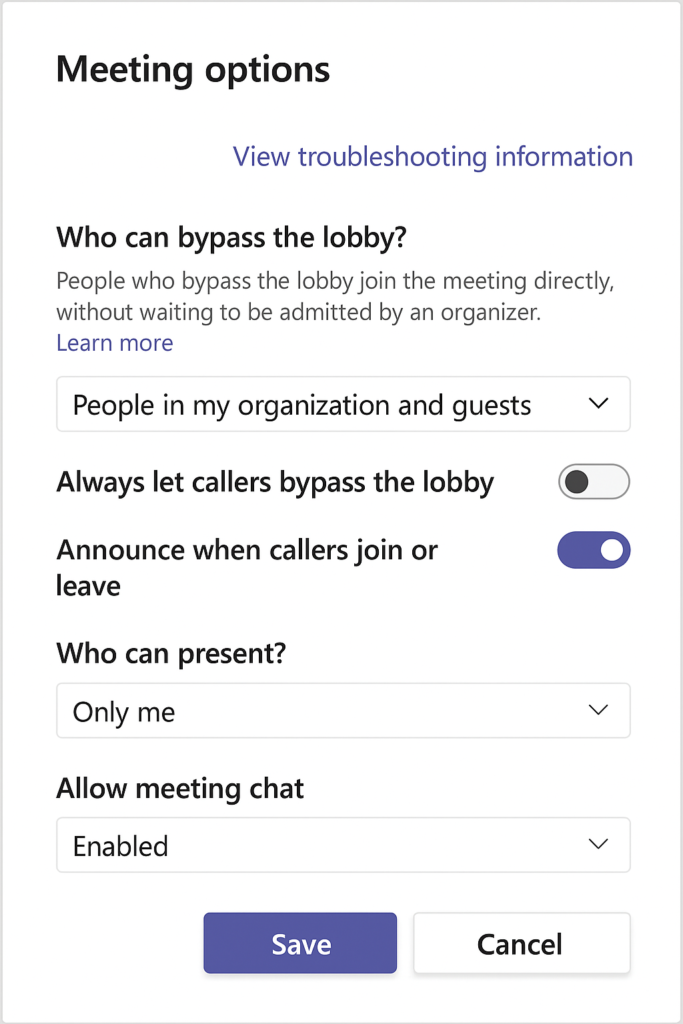Expand the Enabled meeting chat dropdown
Screen dimensions: 683x1024
pyautogui.click(x=343, y=844)
